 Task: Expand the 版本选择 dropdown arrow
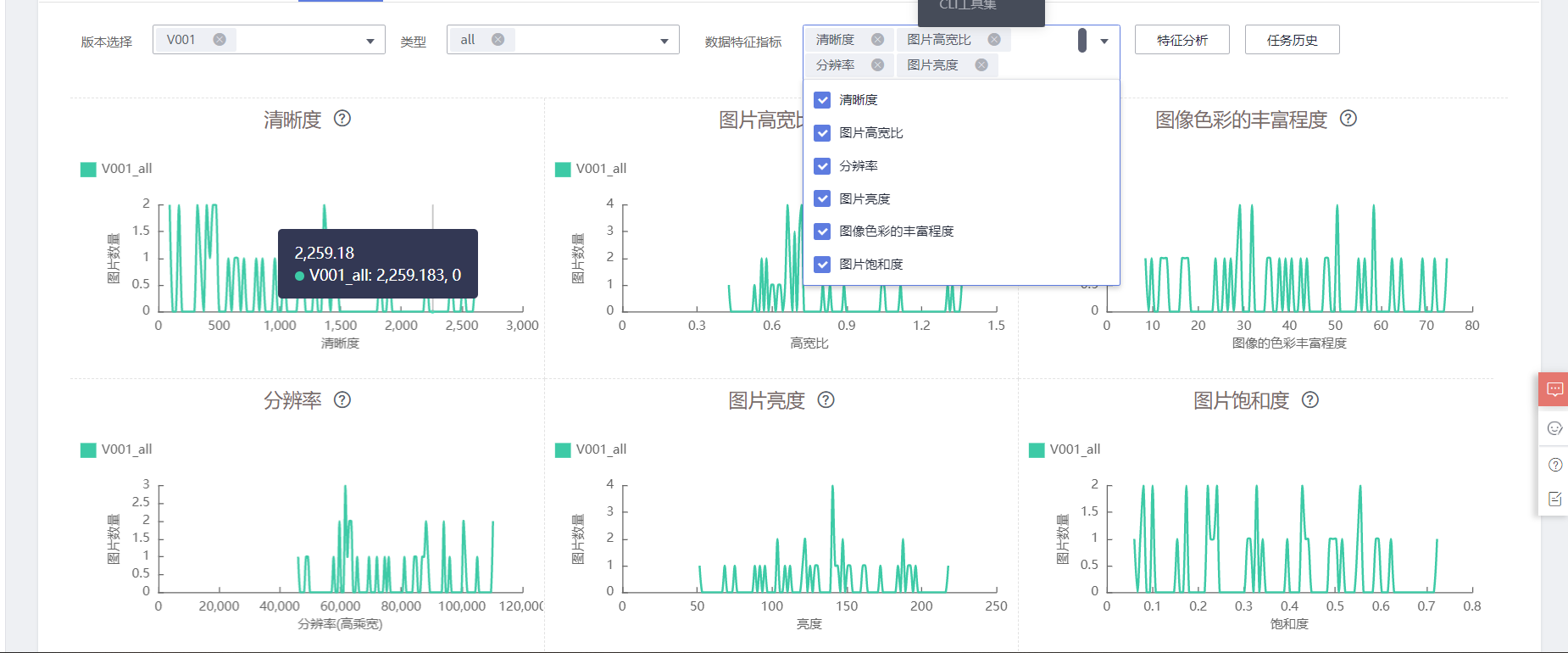(370, 41)
